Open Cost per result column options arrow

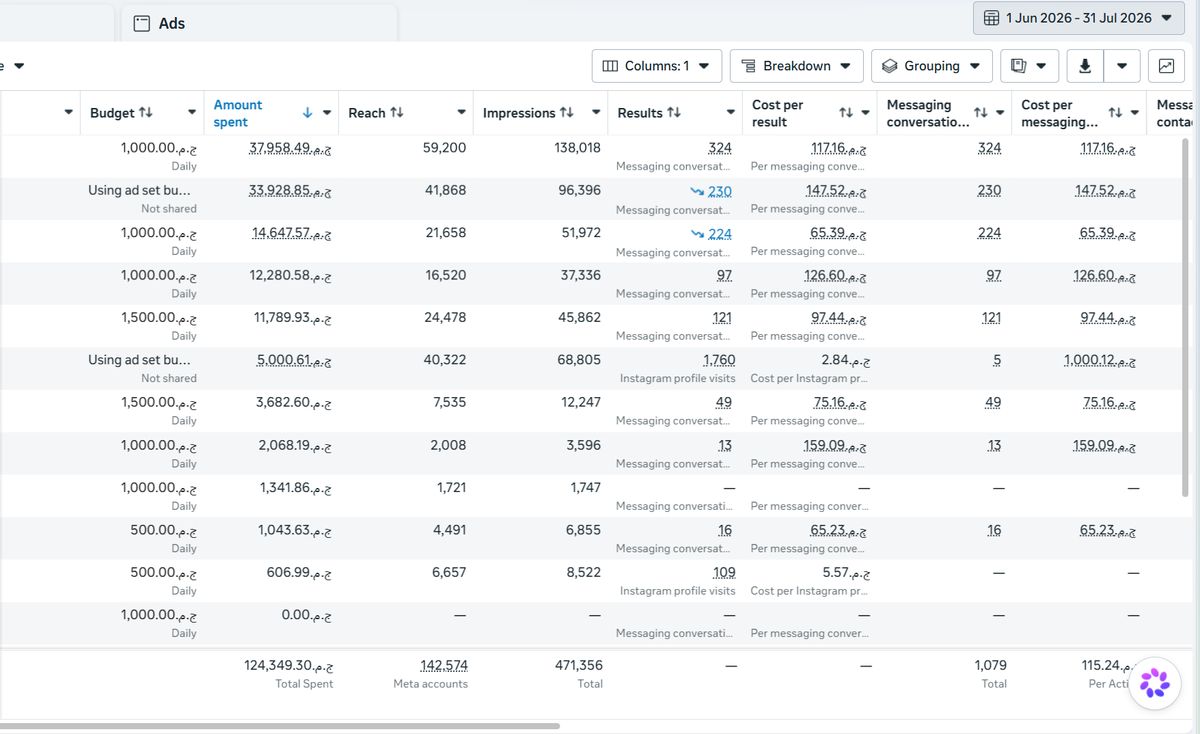[865, 113]
